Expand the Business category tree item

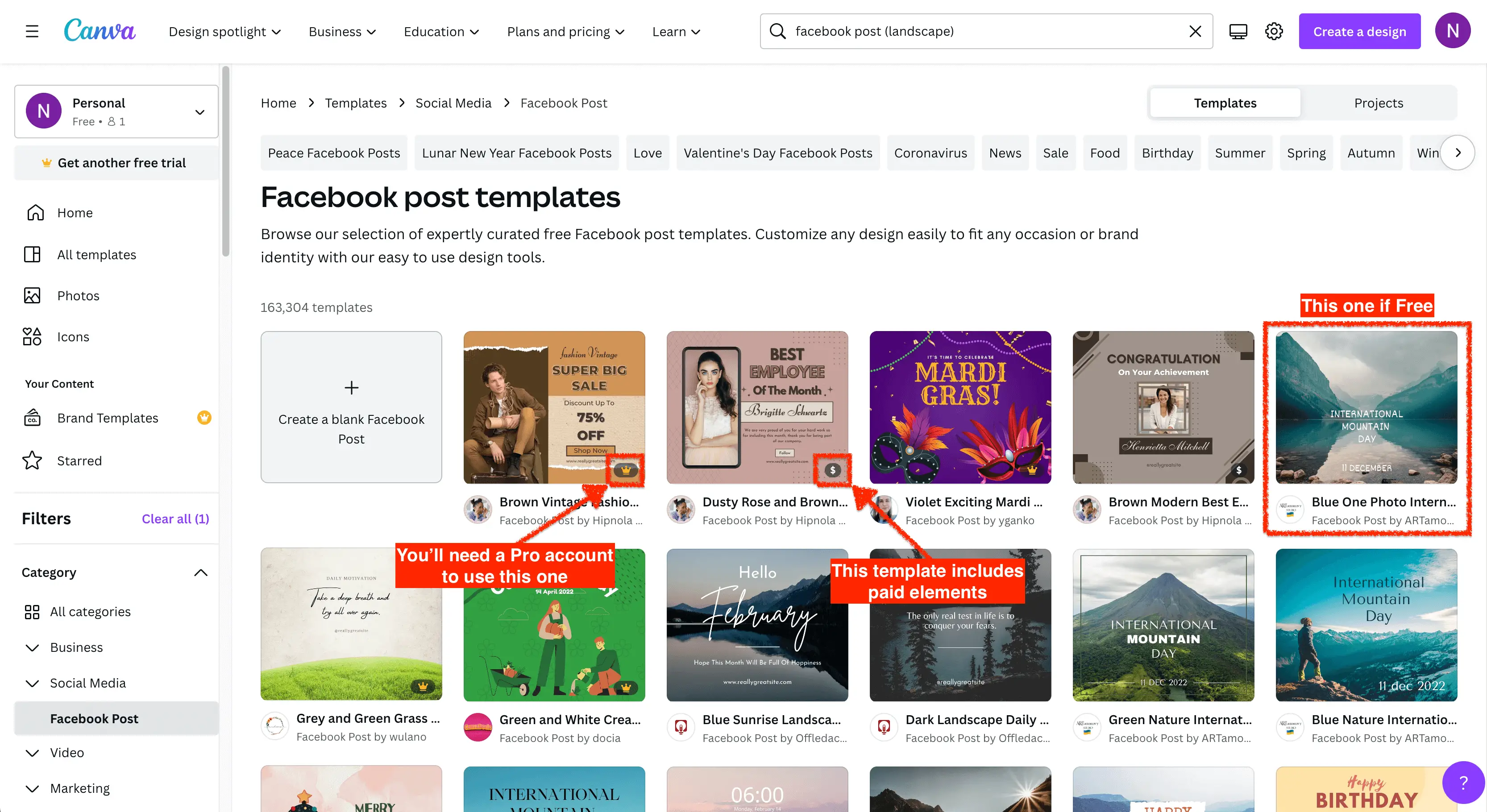32,647
